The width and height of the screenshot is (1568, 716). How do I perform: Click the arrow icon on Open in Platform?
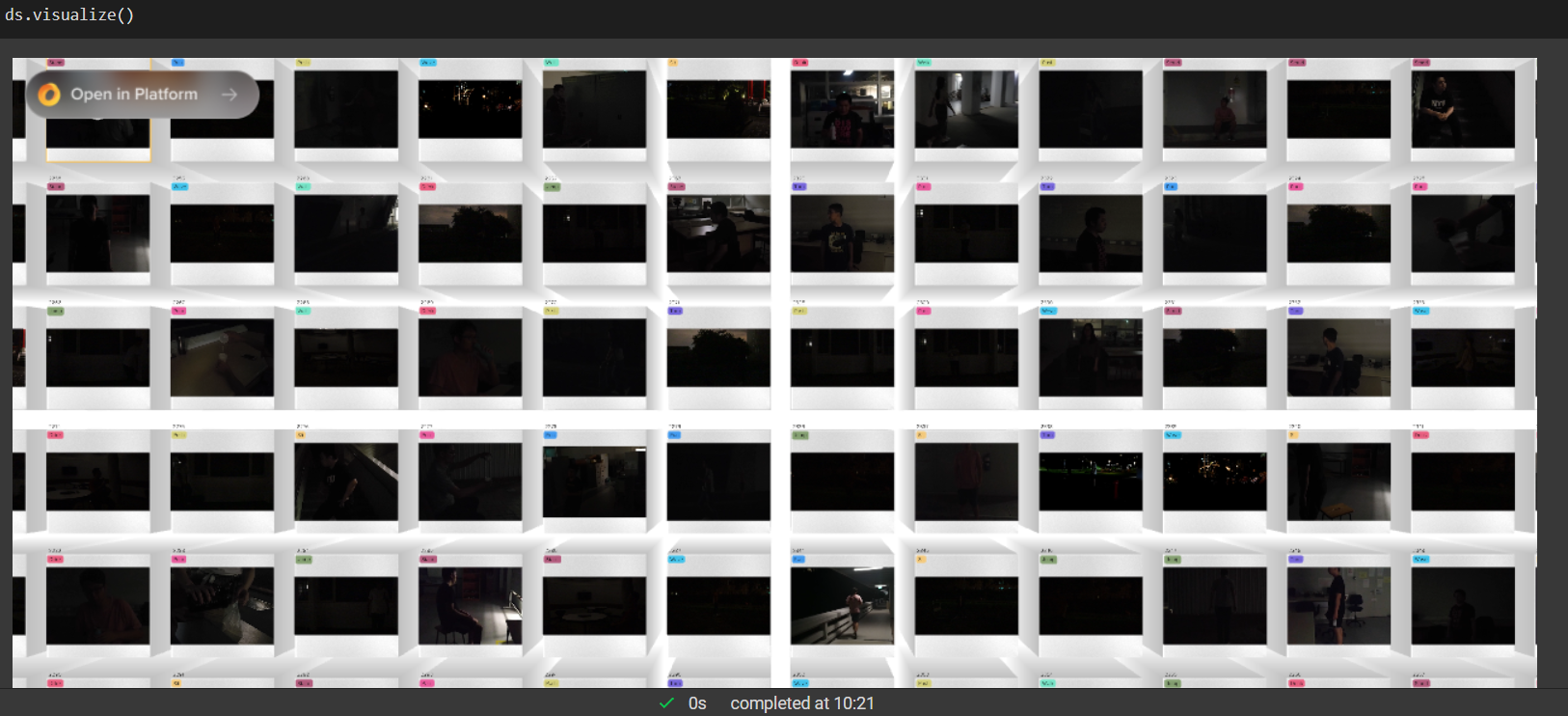[230, 94]
